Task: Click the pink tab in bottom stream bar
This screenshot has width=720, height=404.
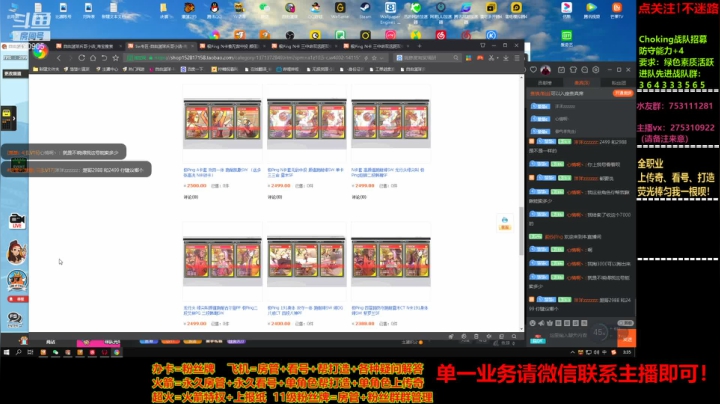Action: point(98,342)
